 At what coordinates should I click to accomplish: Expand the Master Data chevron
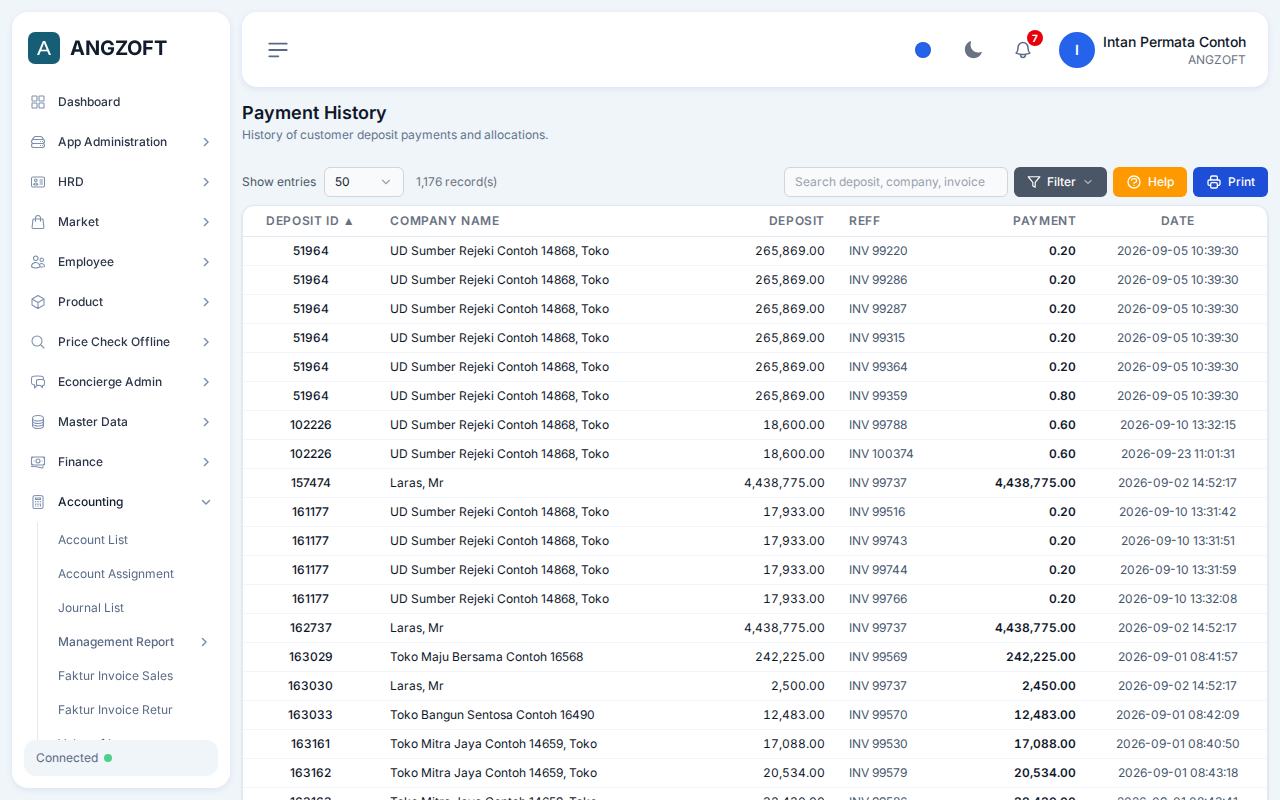tap(206, 422)
